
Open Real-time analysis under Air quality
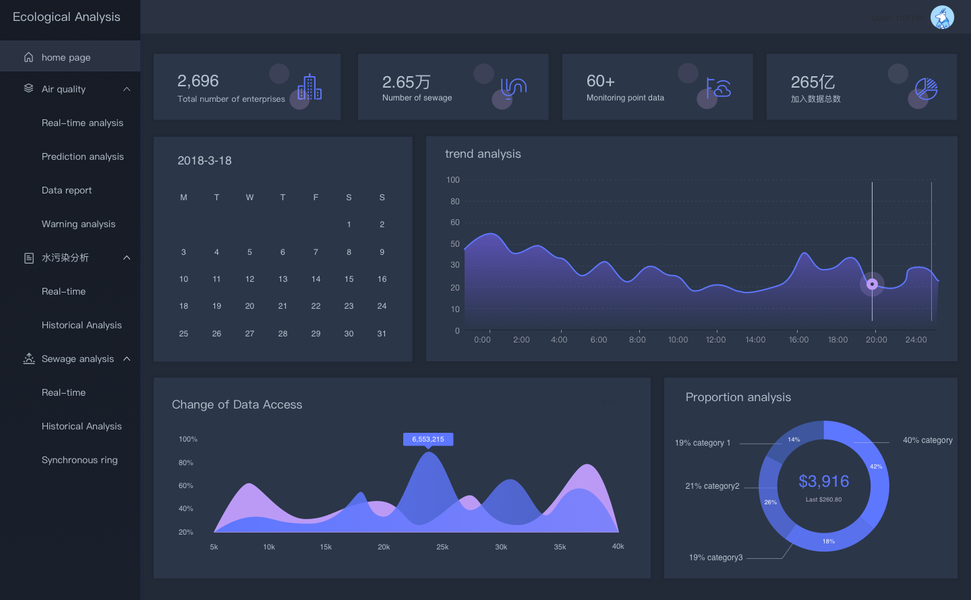[82, 123]
